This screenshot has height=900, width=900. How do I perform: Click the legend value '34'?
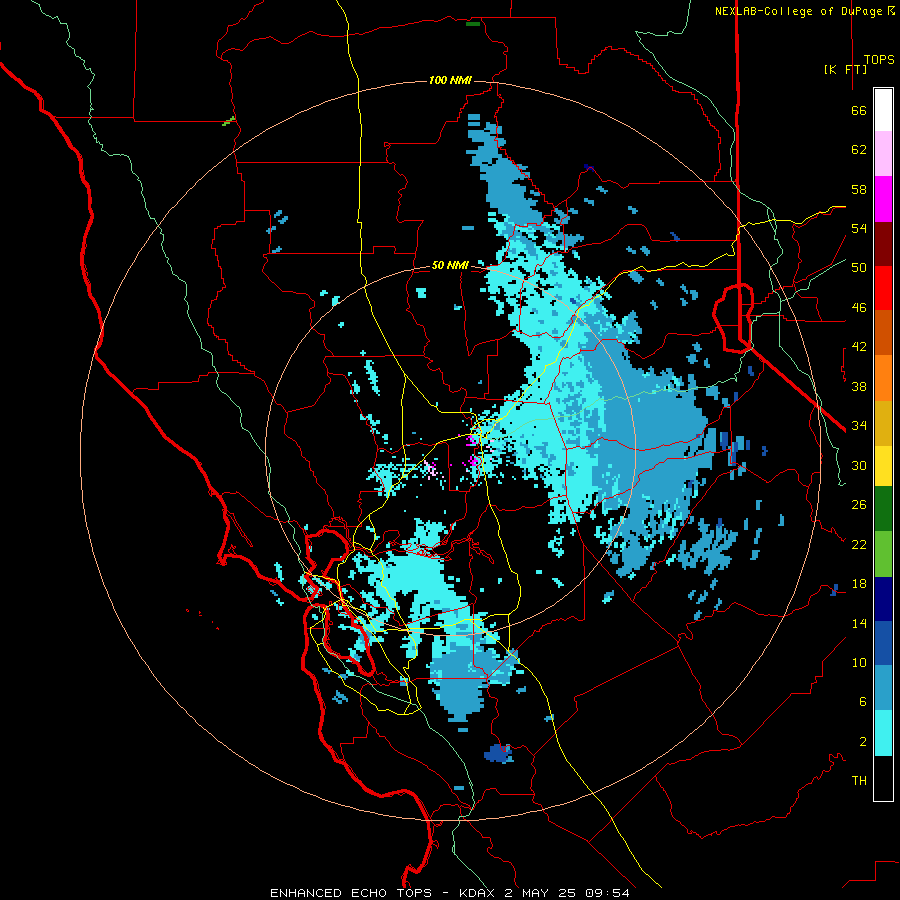click(859, 426)
